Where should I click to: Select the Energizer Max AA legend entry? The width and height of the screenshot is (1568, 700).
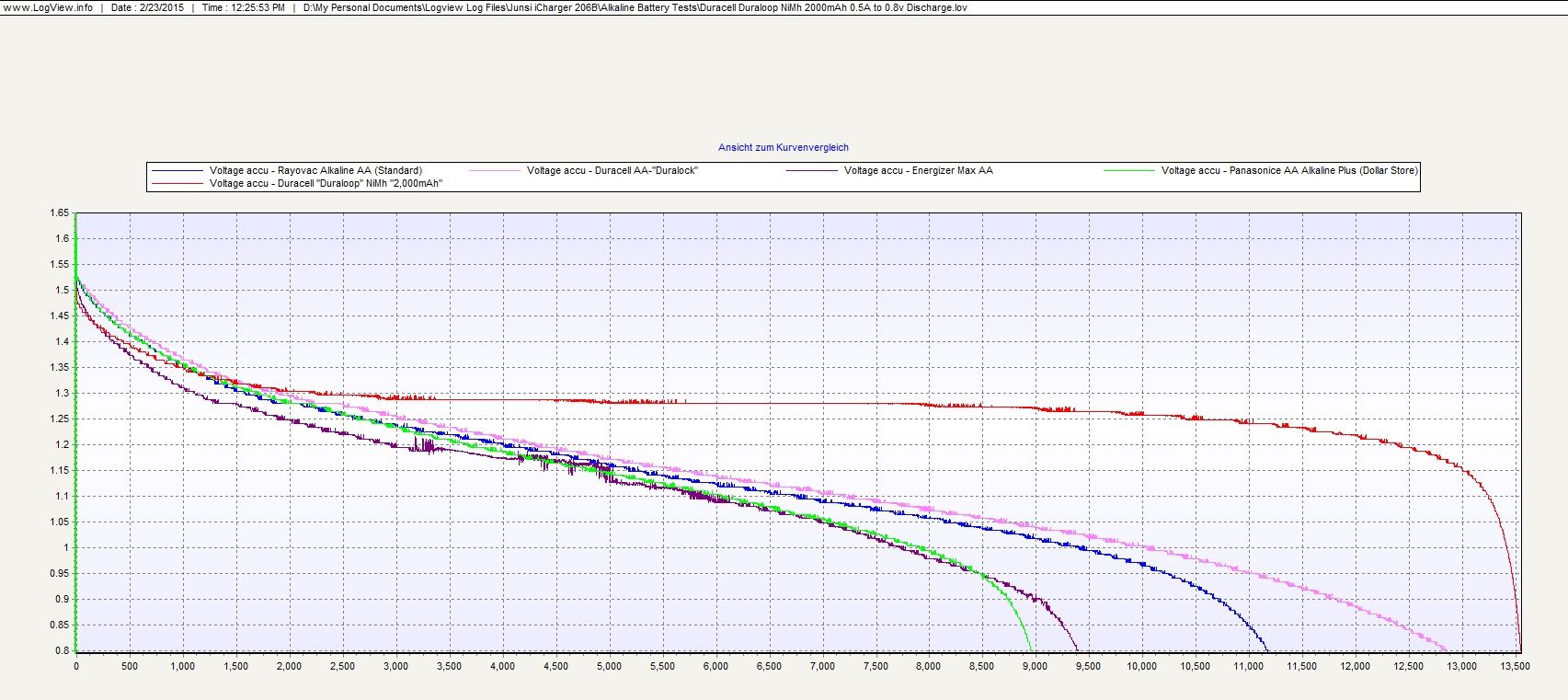point(919,170)
